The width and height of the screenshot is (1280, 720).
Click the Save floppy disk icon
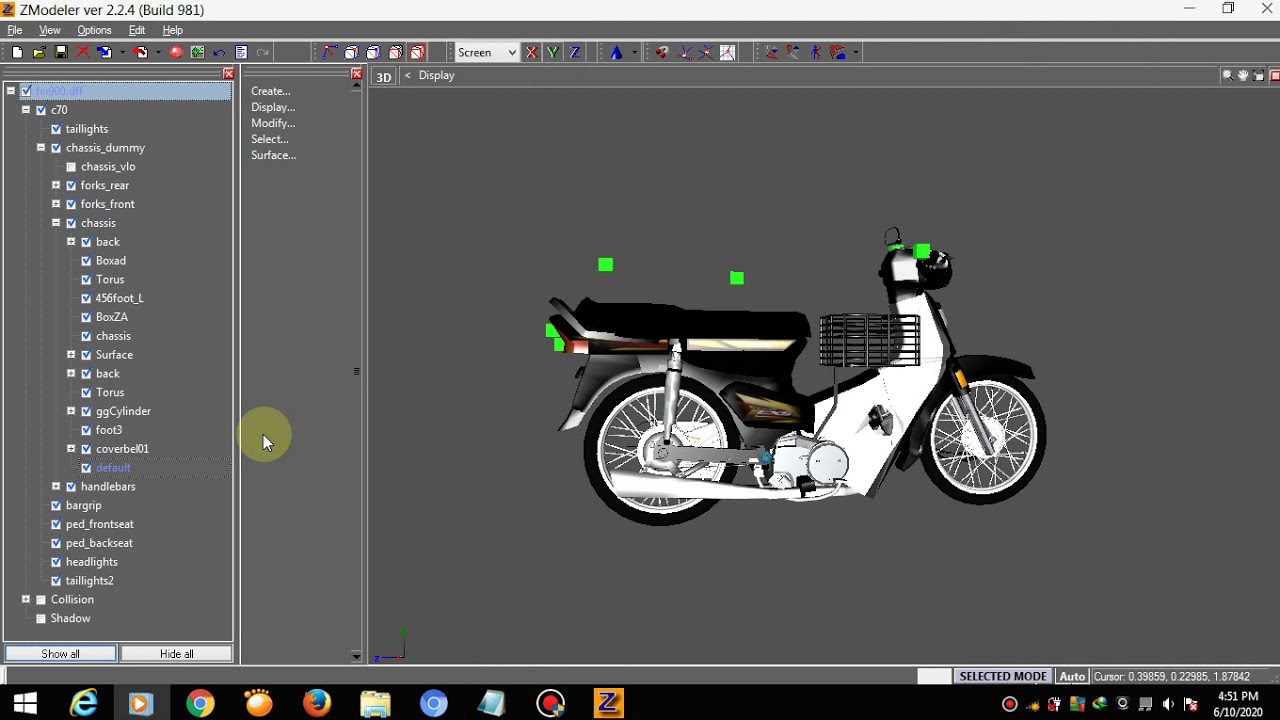61,52
